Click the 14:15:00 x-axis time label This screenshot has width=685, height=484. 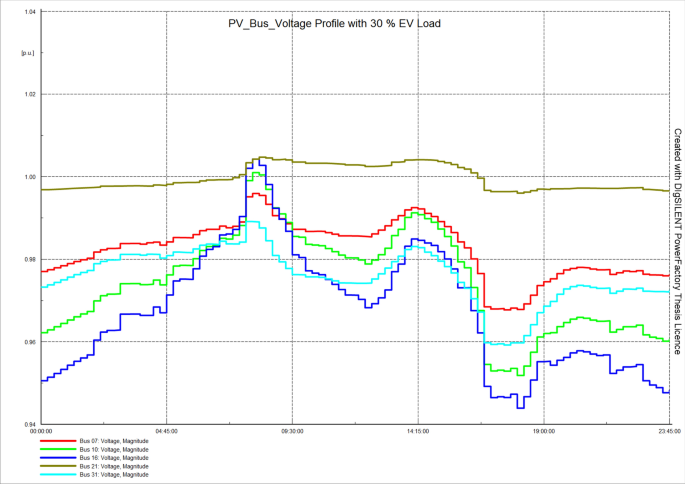click(417, 431)
